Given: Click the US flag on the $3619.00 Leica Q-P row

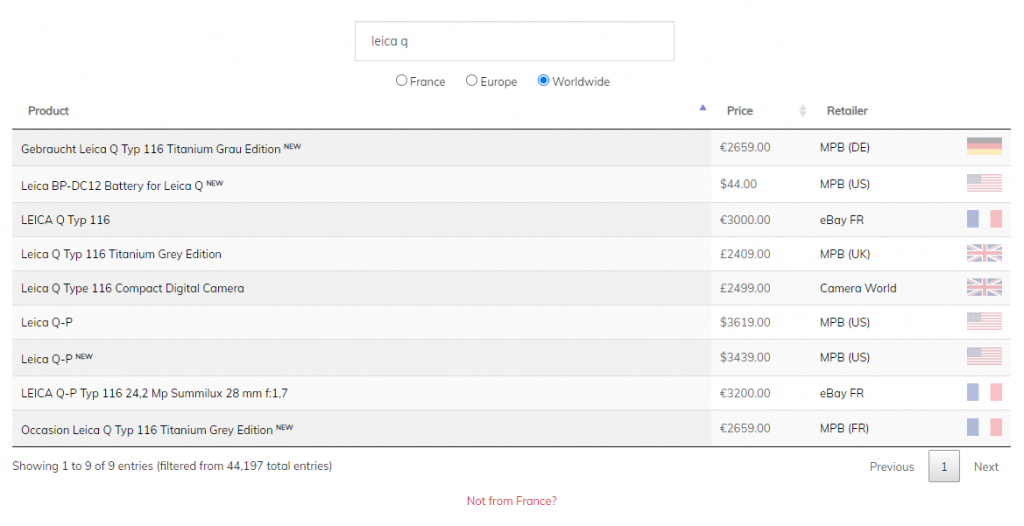Looking at the screenshot, I should point(984,322).
